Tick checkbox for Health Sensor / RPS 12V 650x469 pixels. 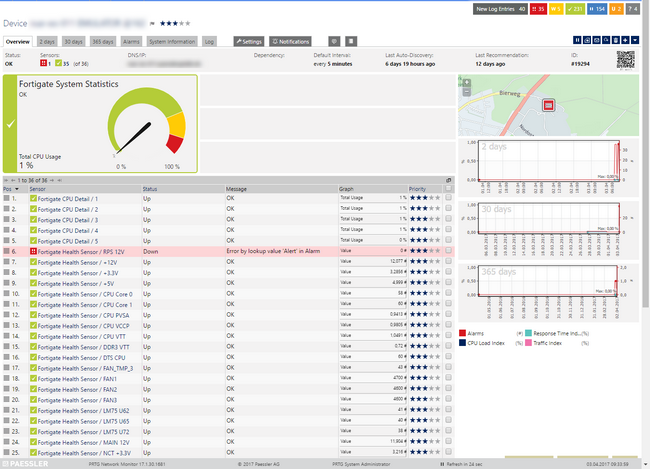pyautogui.click(x=449, y=250)
